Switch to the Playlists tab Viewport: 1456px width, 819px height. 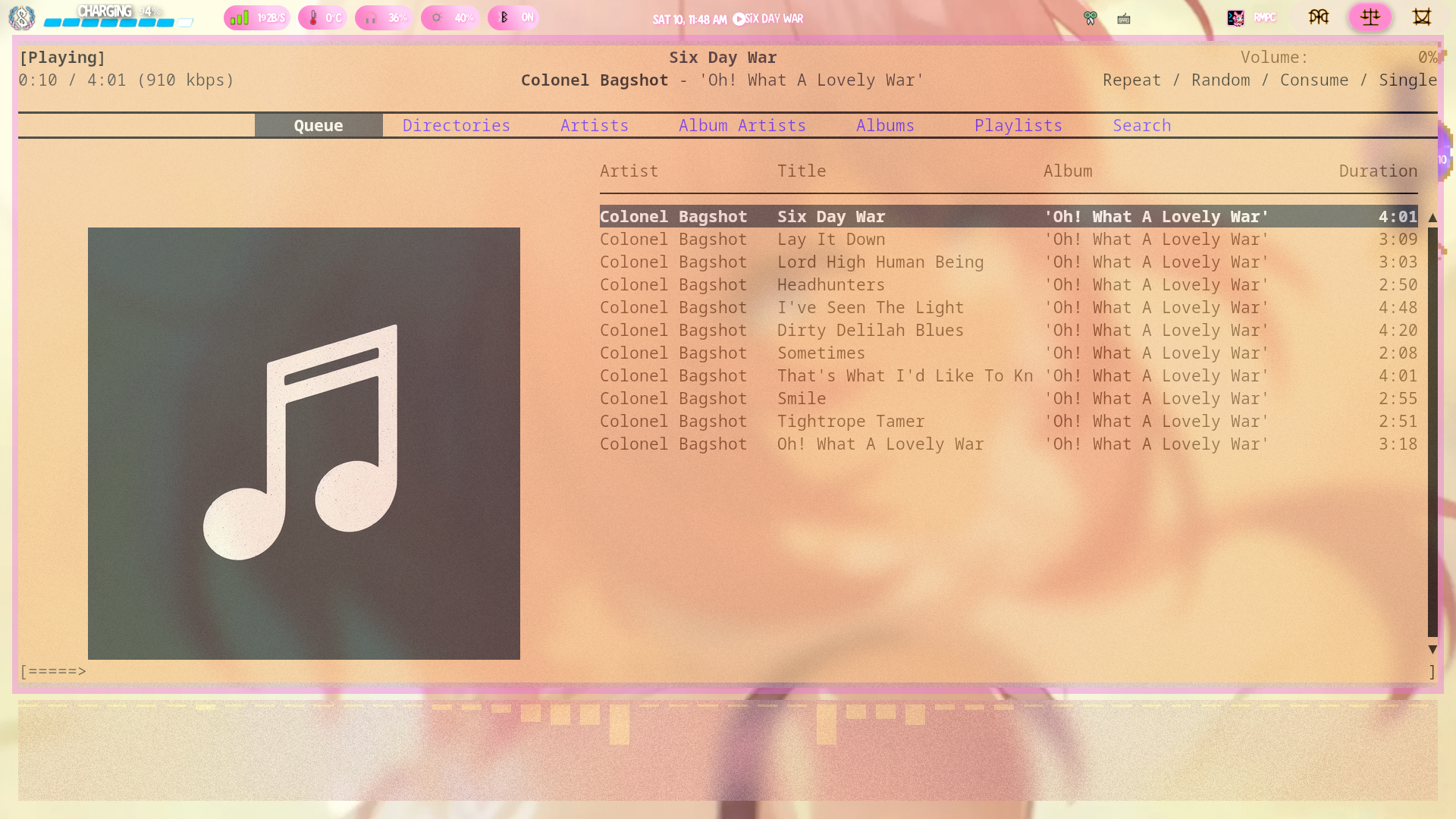click(x=1018, y=125)
